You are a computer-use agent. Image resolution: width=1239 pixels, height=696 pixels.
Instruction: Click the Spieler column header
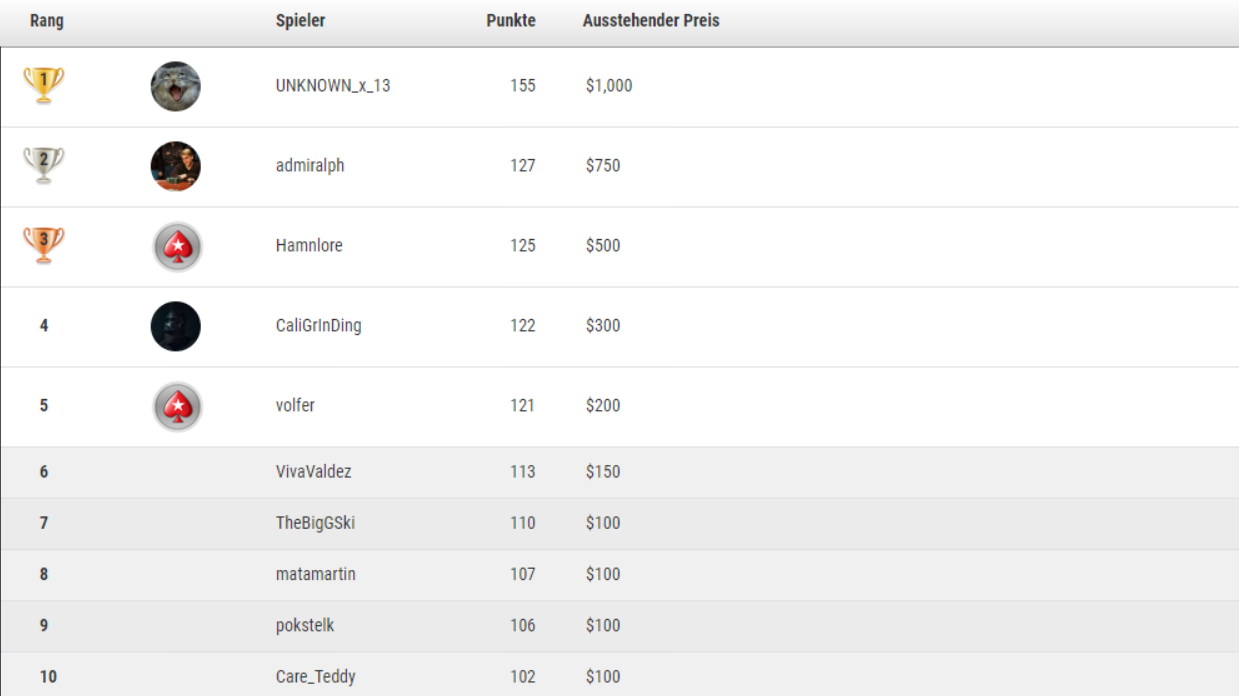[x=300, y=21]
